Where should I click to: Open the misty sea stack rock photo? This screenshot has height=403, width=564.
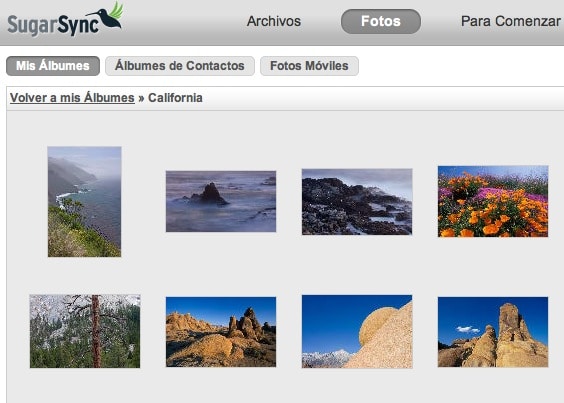(221, 202)
